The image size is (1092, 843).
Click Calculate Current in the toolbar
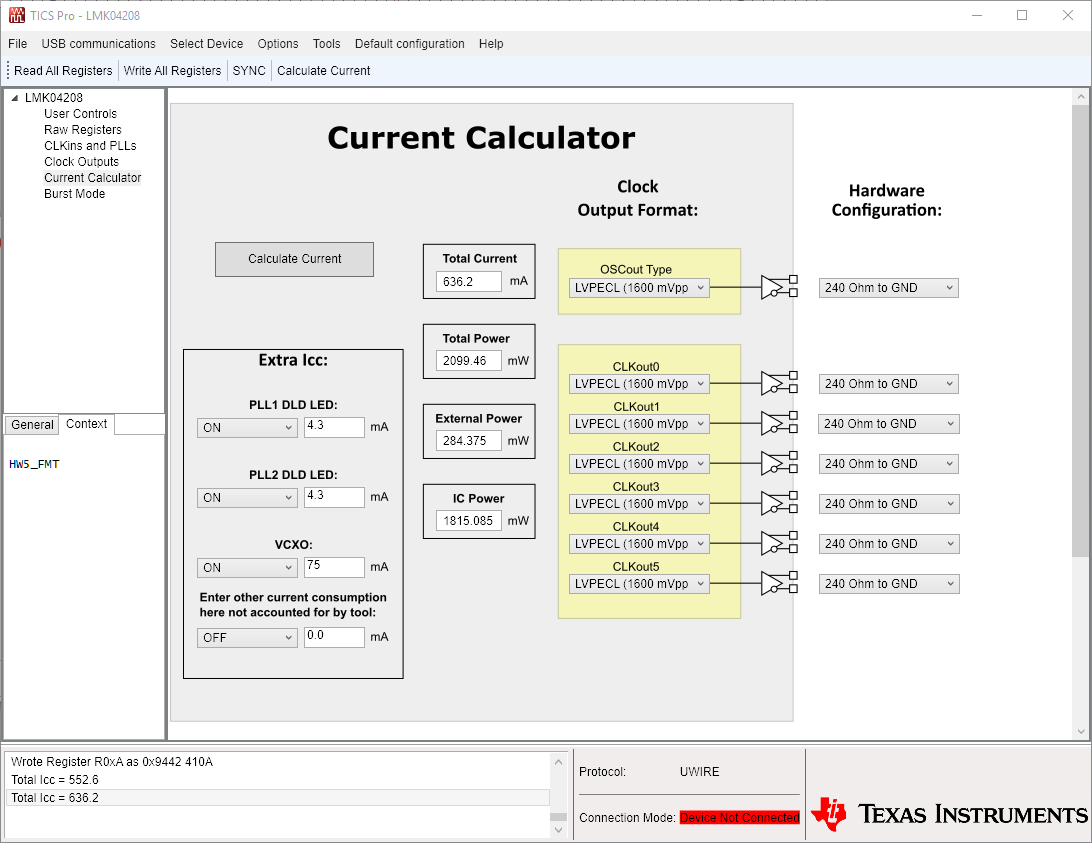click(x=323, y=70)
